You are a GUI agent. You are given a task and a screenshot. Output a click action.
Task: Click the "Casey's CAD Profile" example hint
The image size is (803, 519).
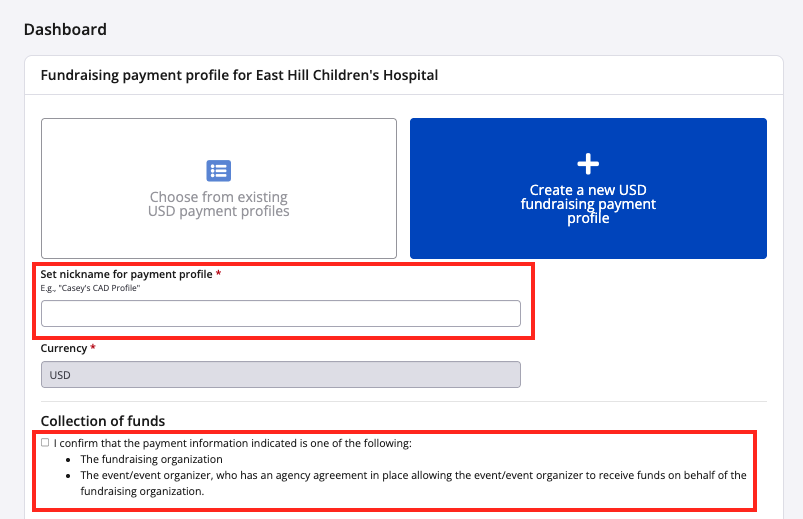[x=97, y=288]
